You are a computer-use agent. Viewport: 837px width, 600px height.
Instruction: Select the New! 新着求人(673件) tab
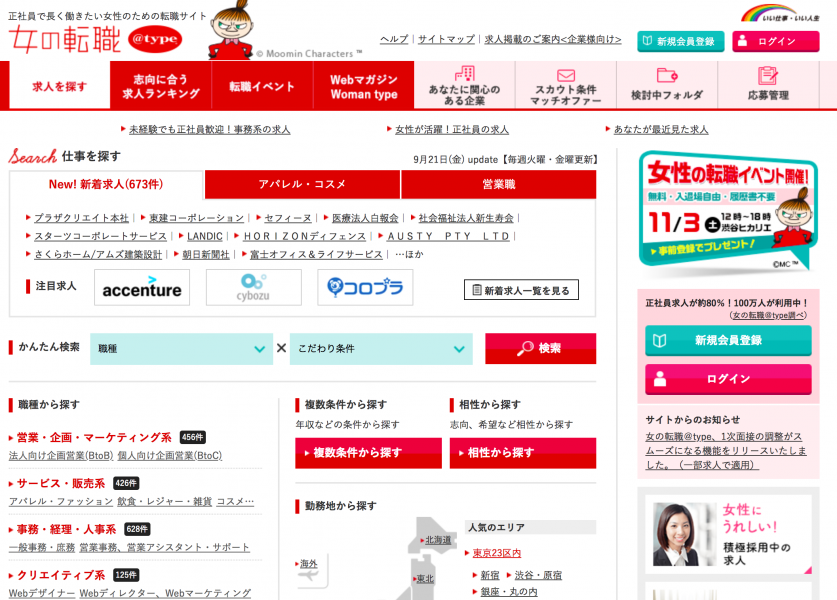coord(106,184)
